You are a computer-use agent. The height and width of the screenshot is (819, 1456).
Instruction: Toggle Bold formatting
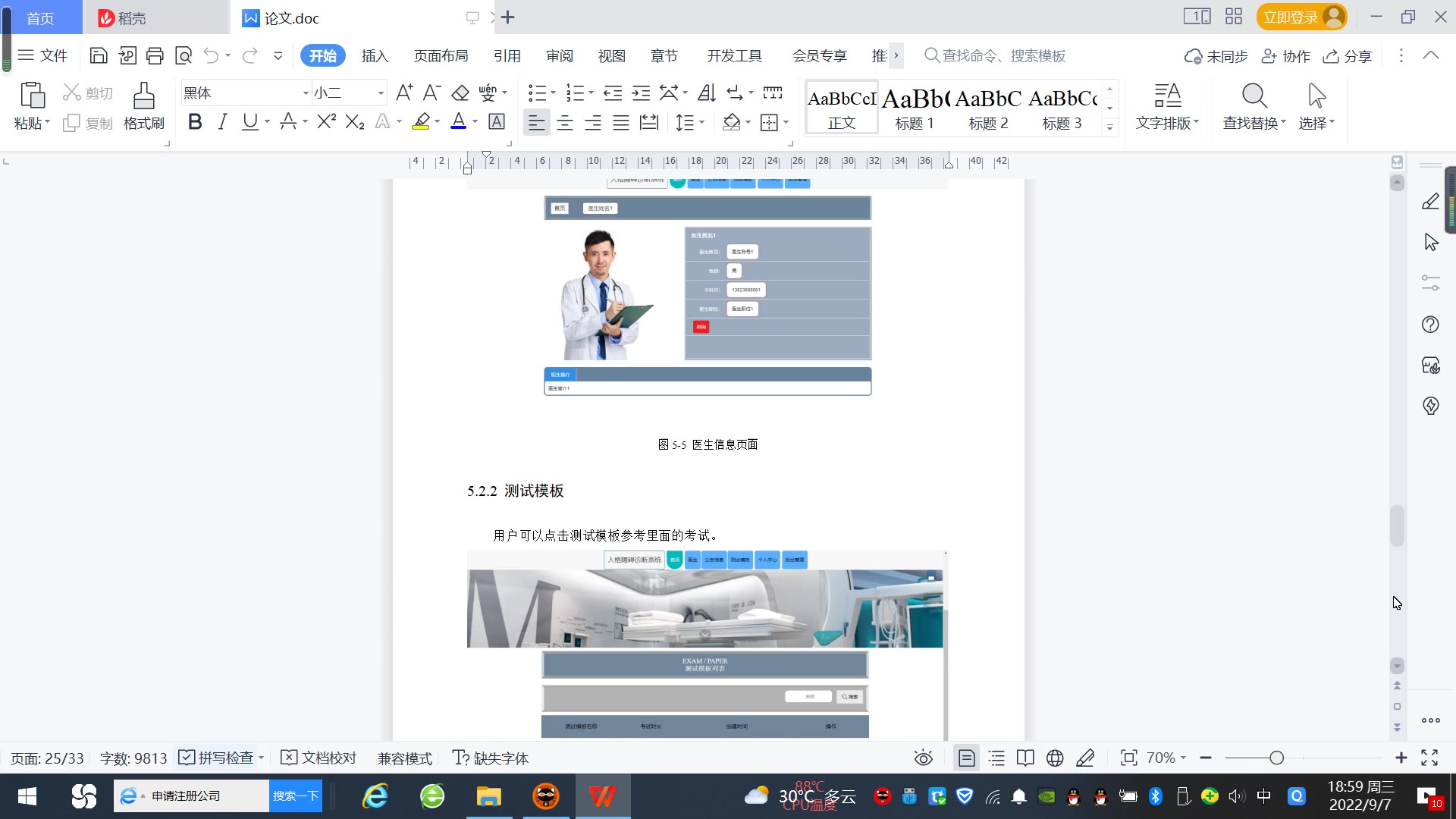(195, 121)
